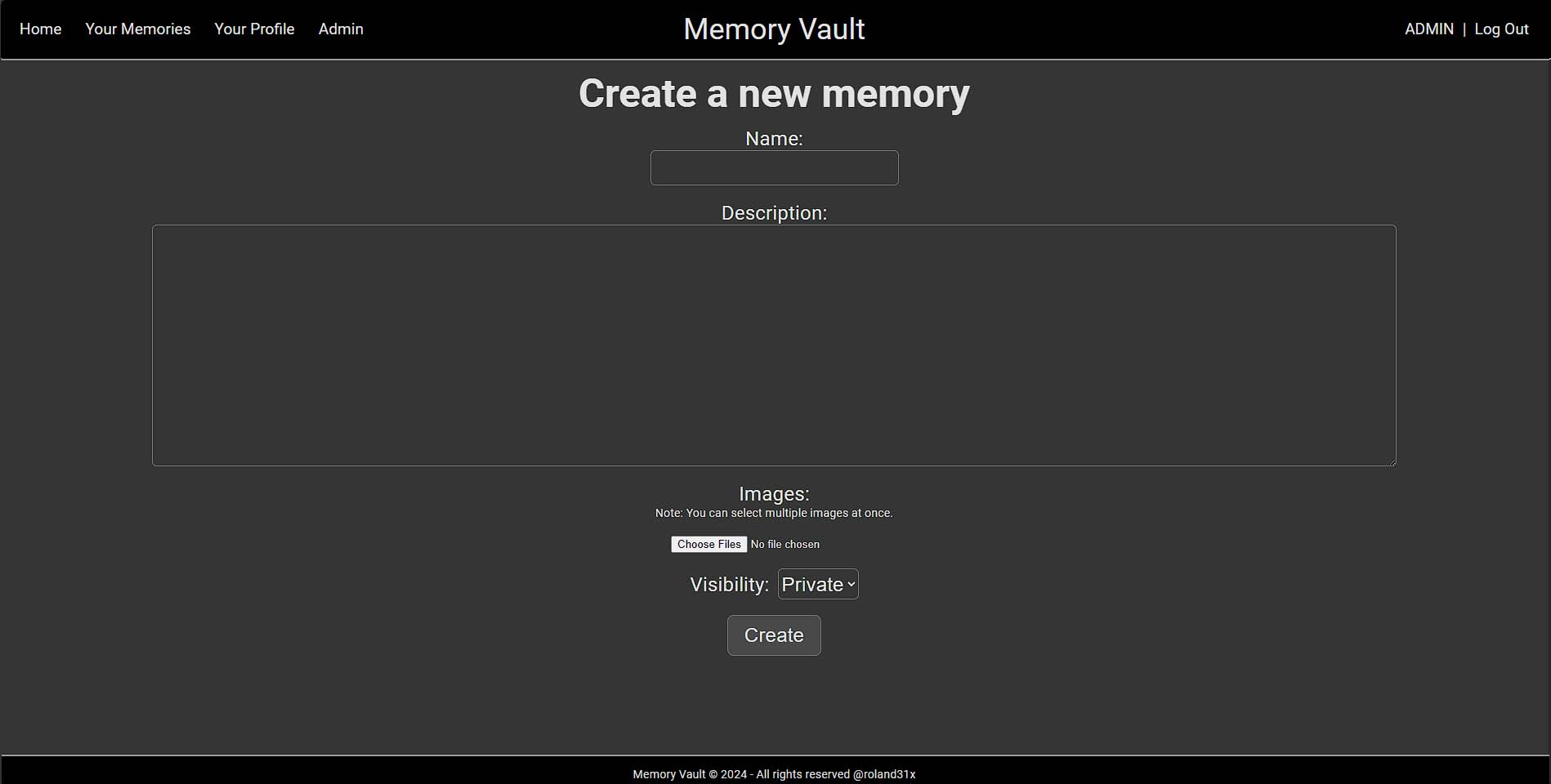Click the Visibility: label text
Image resolution: width=1551 pixels, height=784 pixels.
(729, 585)
